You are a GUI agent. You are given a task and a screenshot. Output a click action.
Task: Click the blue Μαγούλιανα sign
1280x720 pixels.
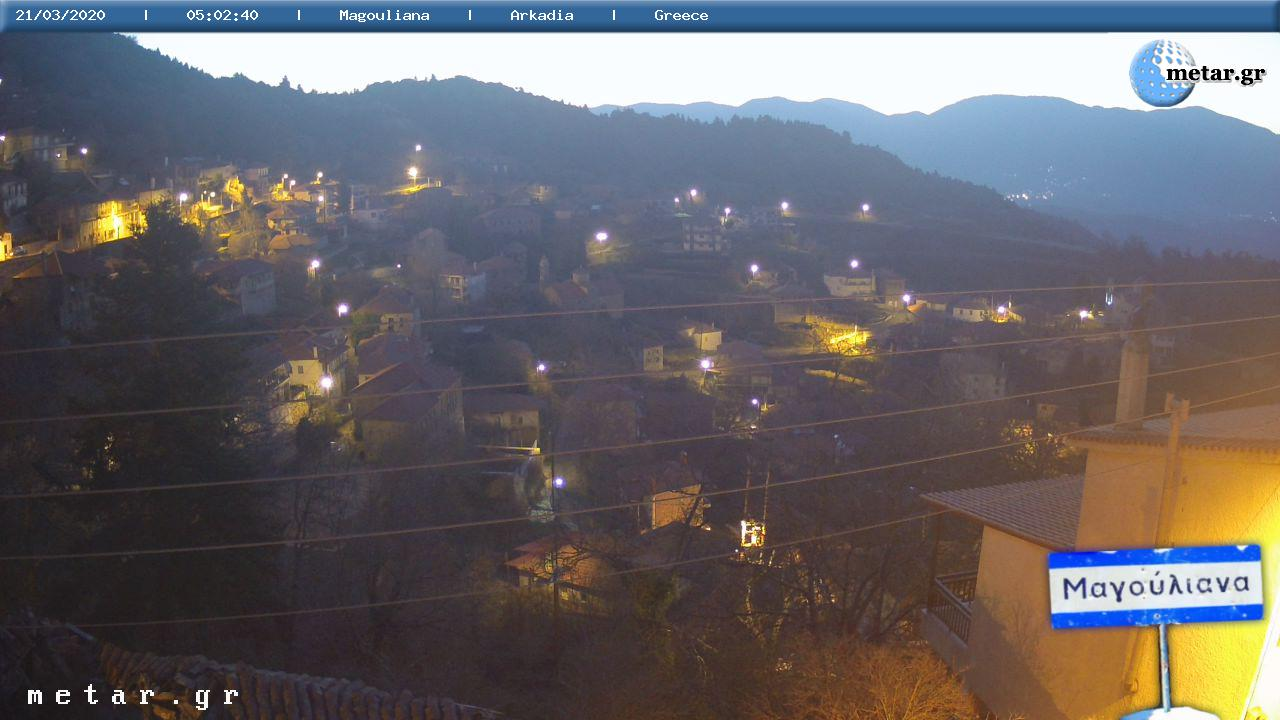(x=1155, y=586)
